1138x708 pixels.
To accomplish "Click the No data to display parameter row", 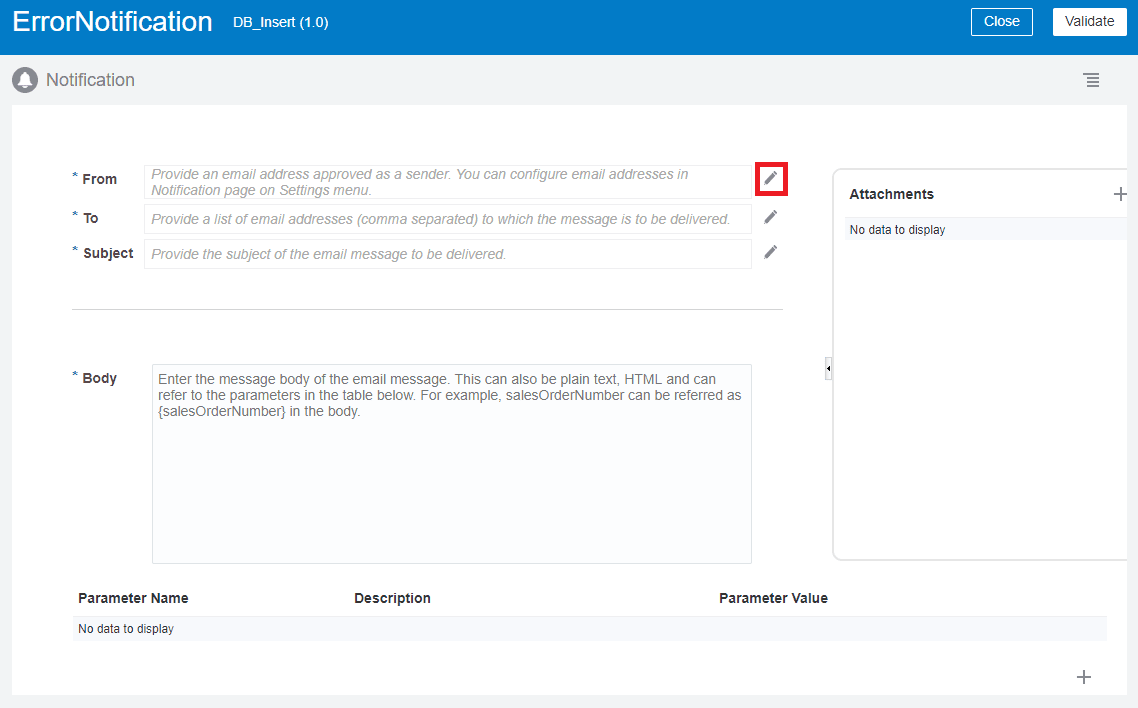I will (124, 627).
